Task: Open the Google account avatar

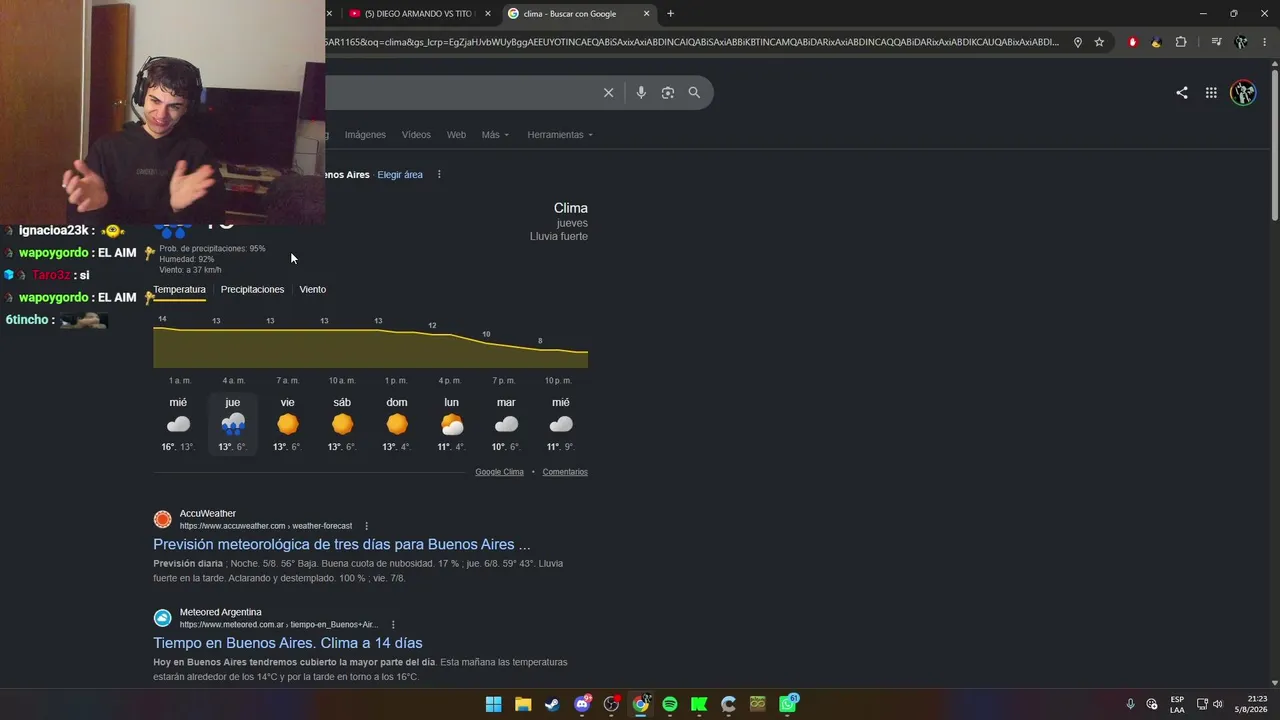Action: (1243, 93)
